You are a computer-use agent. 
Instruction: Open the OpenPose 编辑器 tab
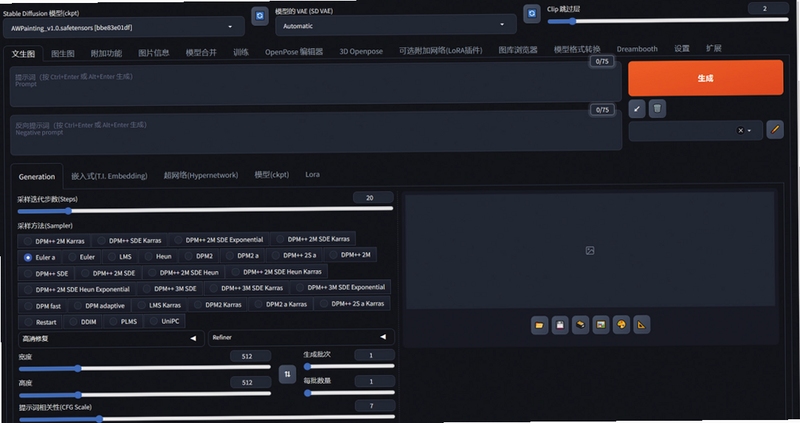coord(294,52)
